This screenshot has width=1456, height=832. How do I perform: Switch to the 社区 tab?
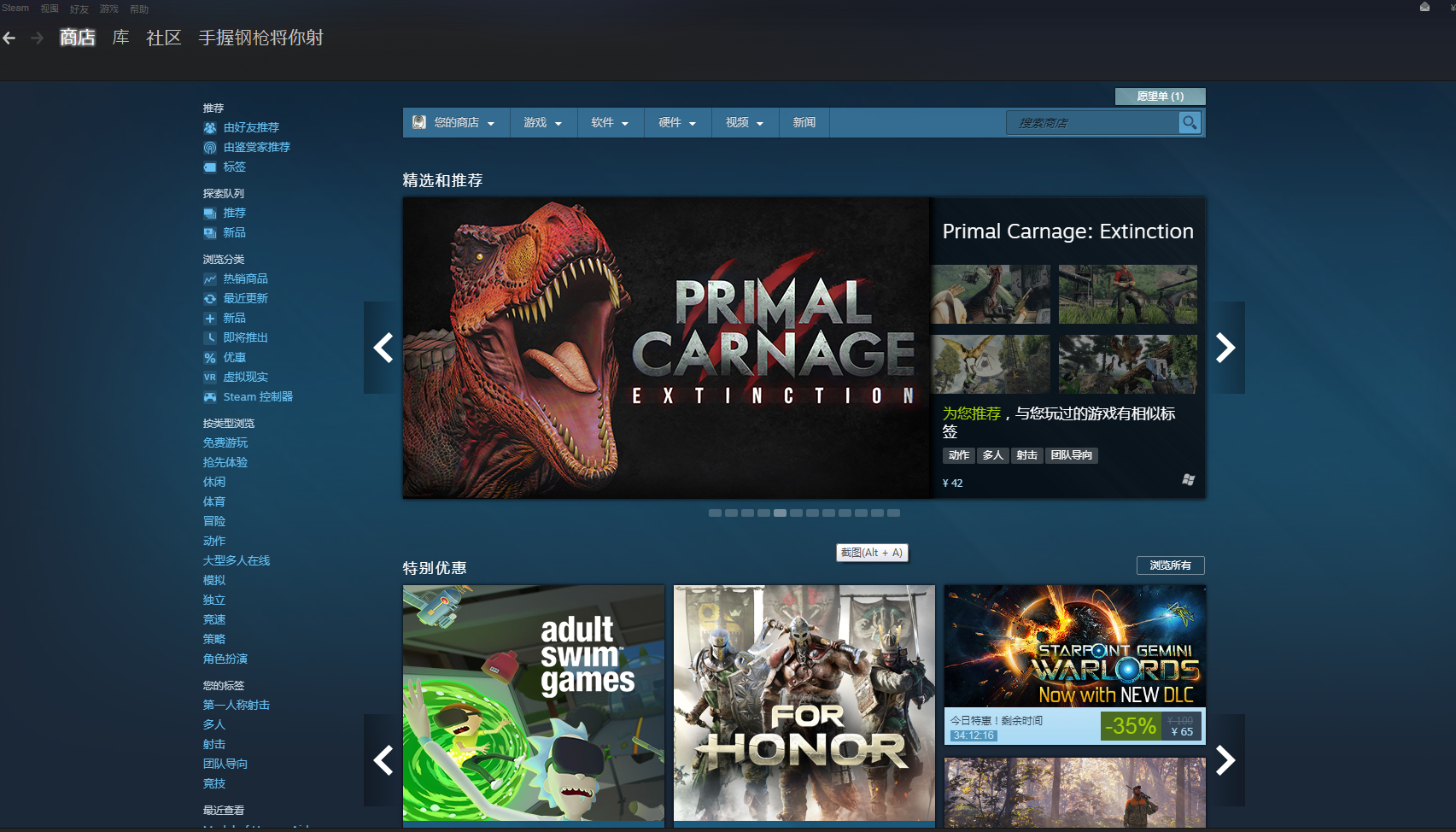click(x=164, y=38)
